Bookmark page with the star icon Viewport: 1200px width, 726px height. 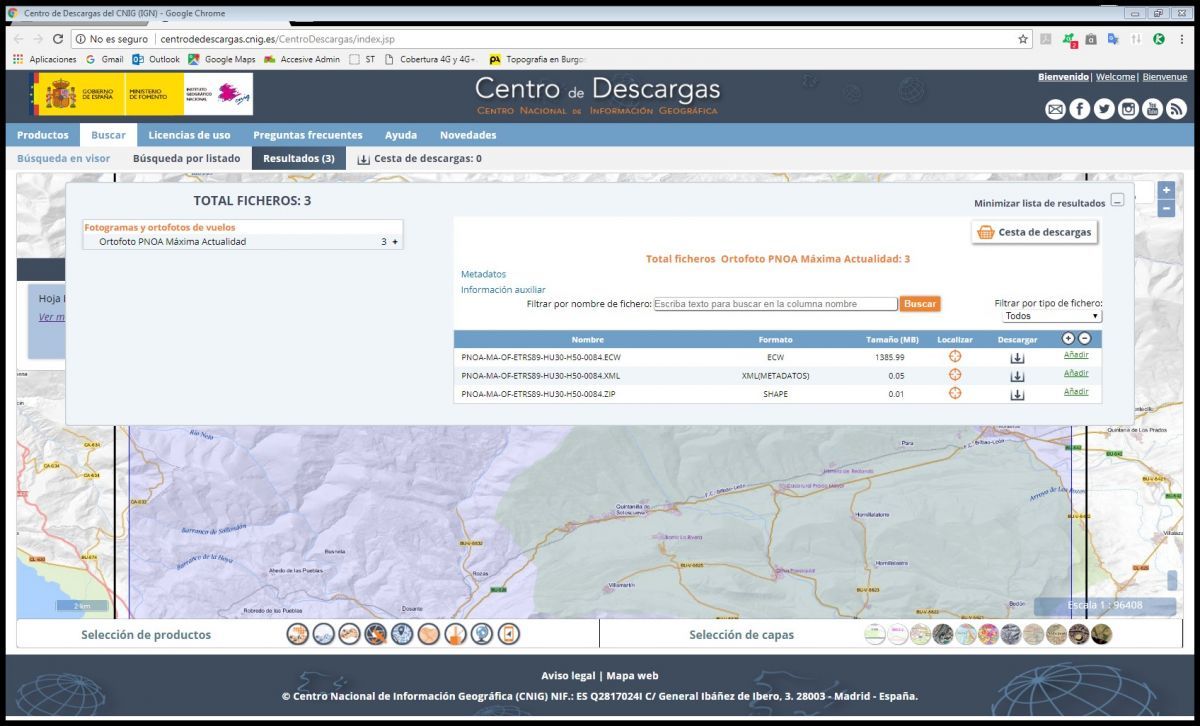pyautogui.click(x=1023, y=39)
